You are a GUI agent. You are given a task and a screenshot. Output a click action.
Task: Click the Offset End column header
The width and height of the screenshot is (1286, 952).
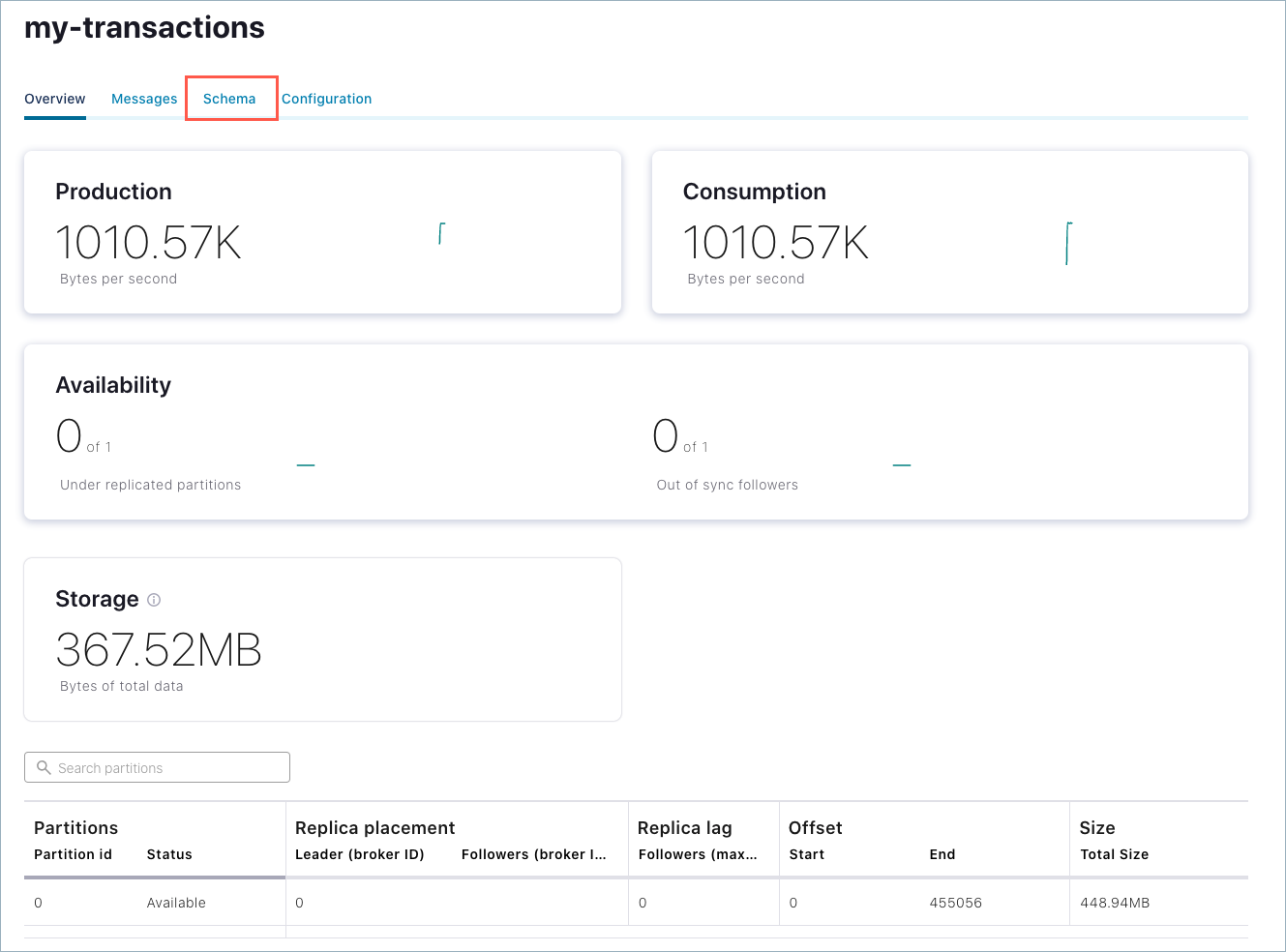pyautogui.click(x=942, y=854)
